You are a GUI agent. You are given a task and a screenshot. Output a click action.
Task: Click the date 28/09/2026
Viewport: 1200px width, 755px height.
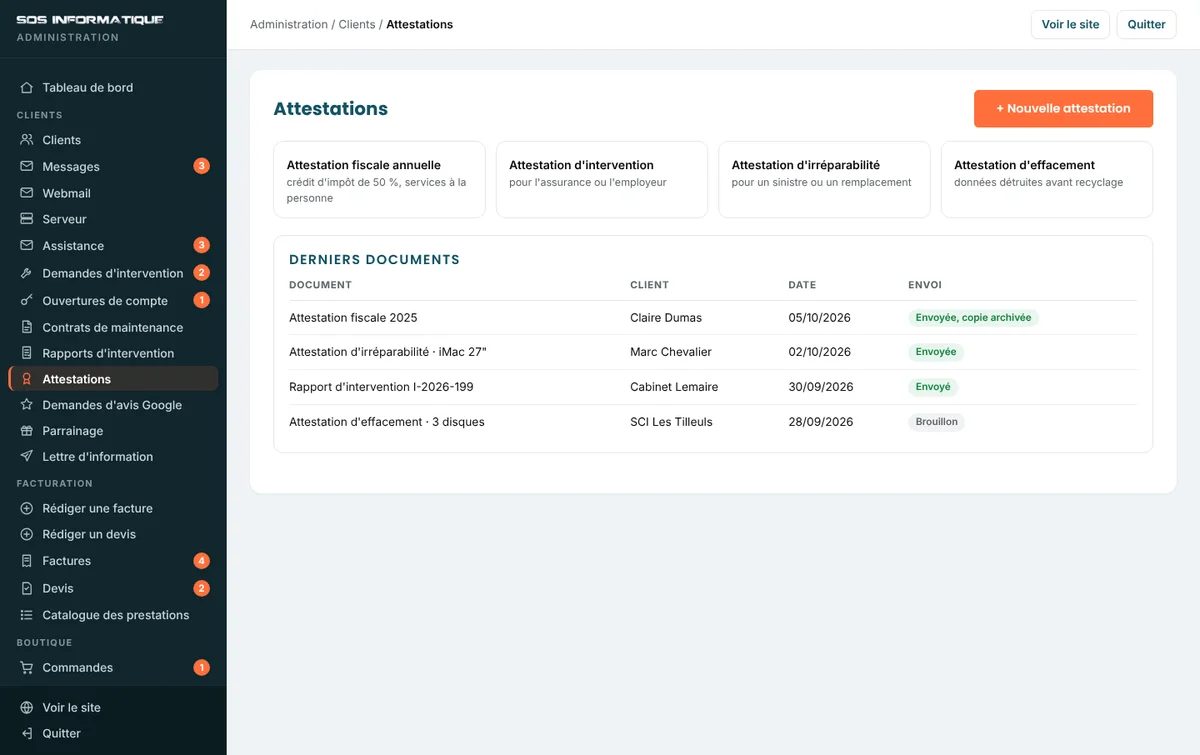[821, 422]
